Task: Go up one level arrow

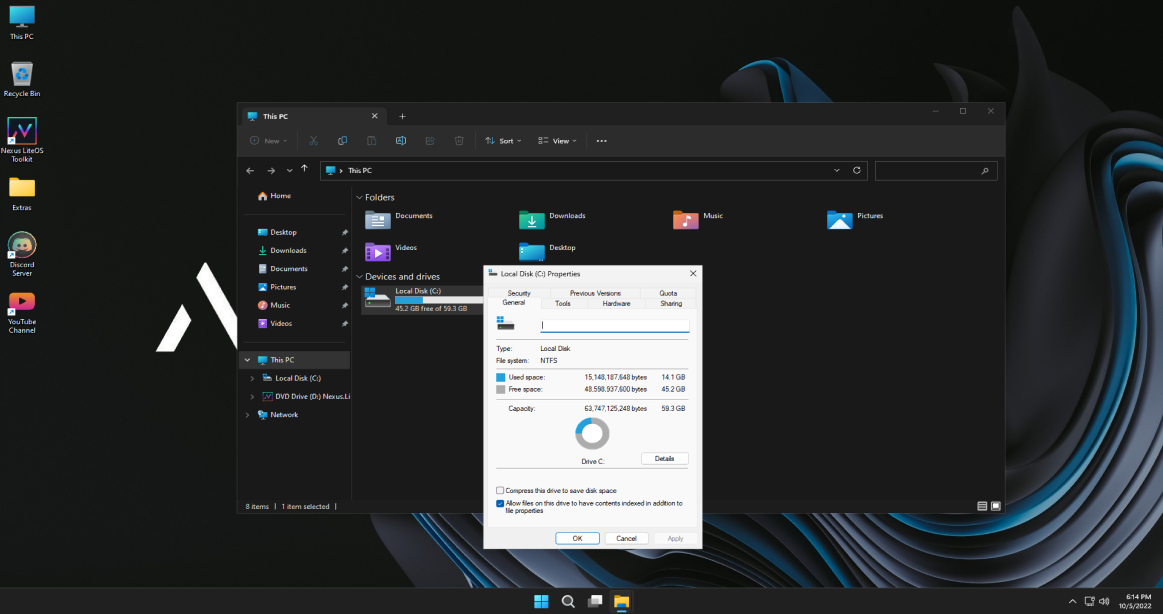Action: point(304,169)
